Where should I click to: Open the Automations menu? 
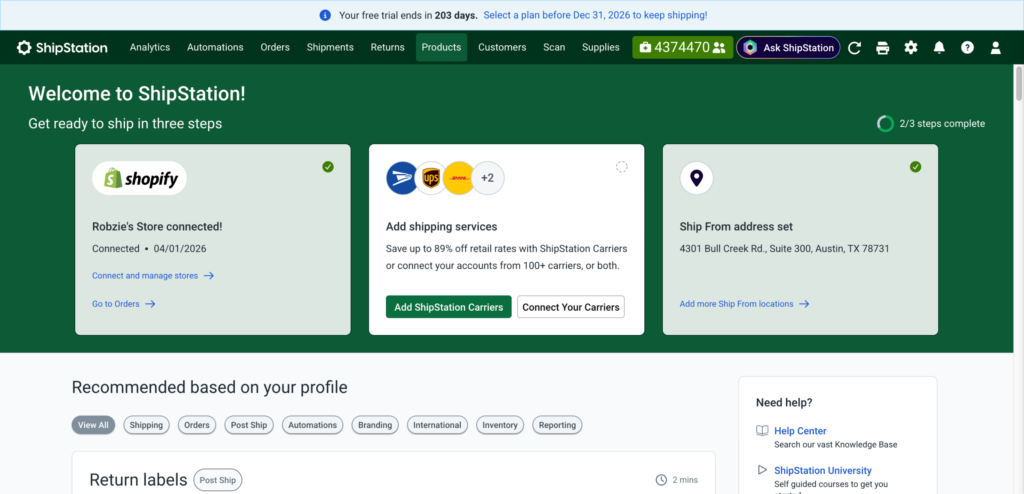(215, 48)
